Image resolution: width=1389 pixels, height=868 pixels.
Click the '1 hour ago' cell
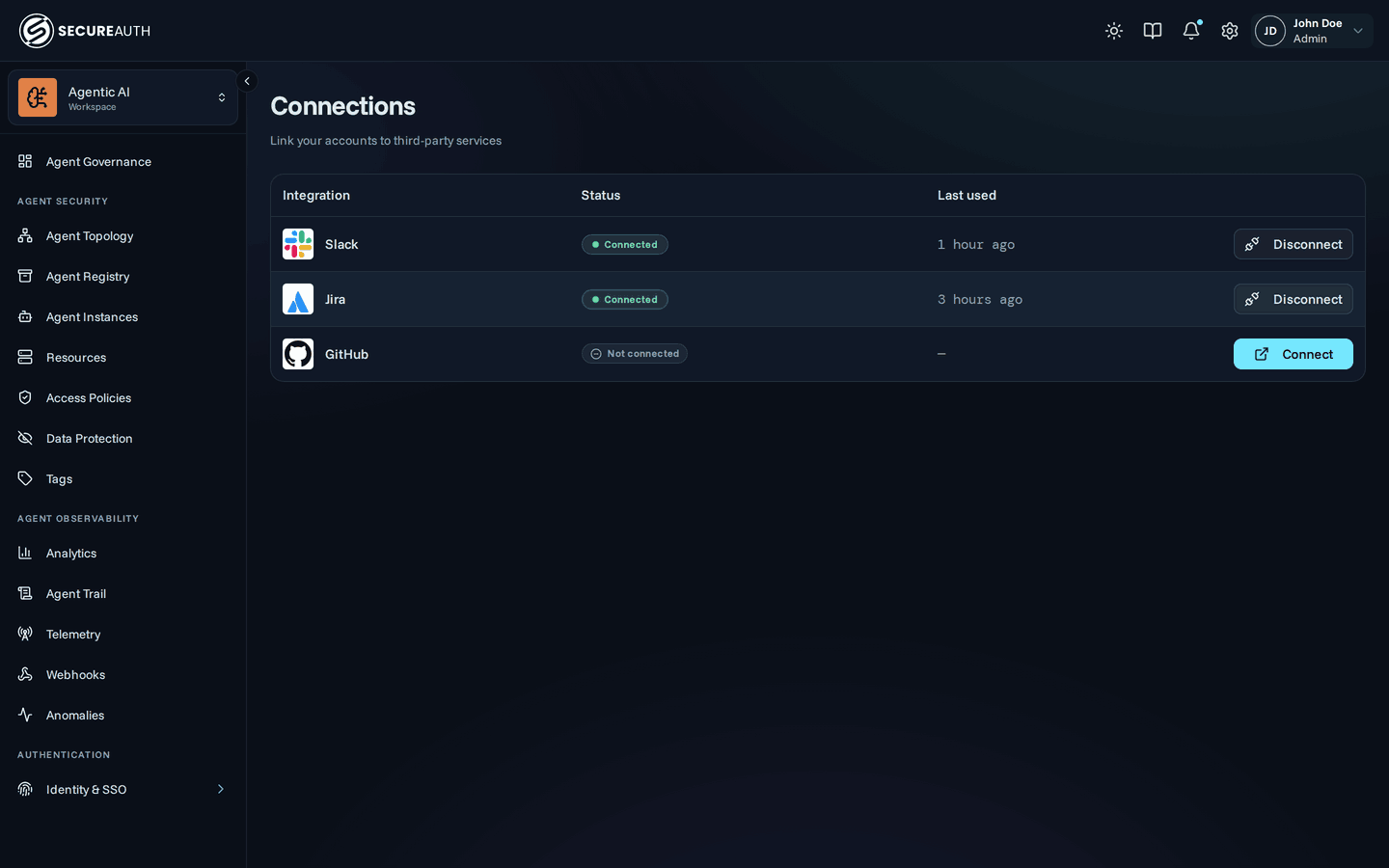[x=976, y=245]
